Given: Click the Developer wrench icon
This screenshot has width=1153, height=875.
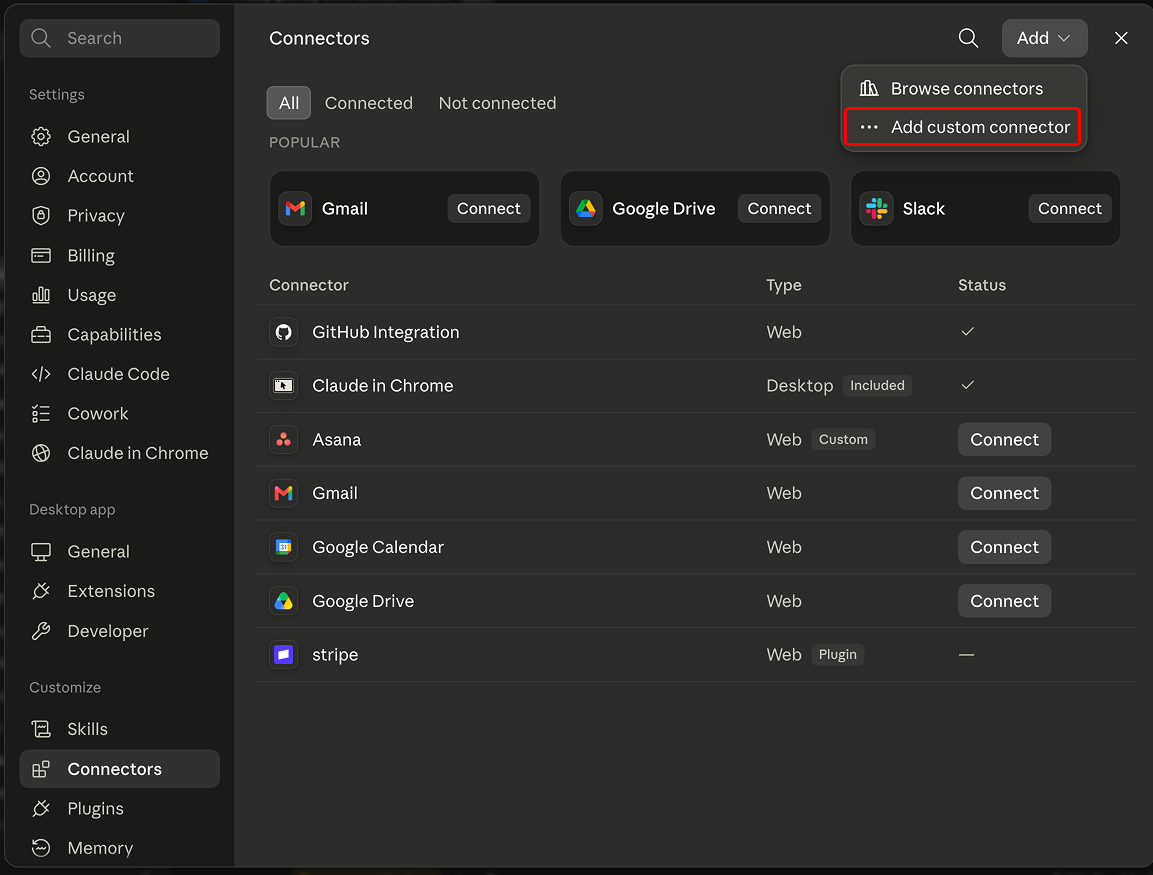Looking at the screenshot, I should click(x=41, y=631).
